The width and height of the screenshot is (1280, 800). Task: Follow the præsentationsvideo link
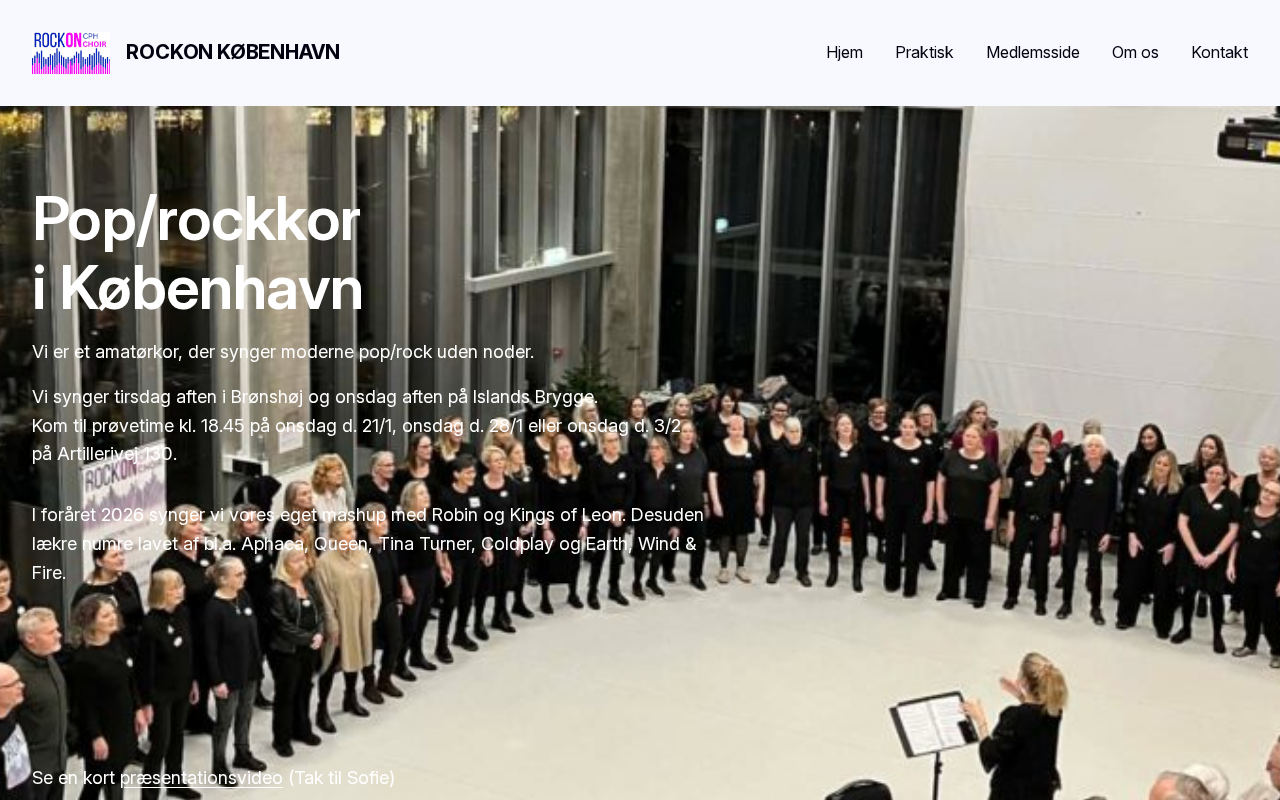[x=201, y=777]
